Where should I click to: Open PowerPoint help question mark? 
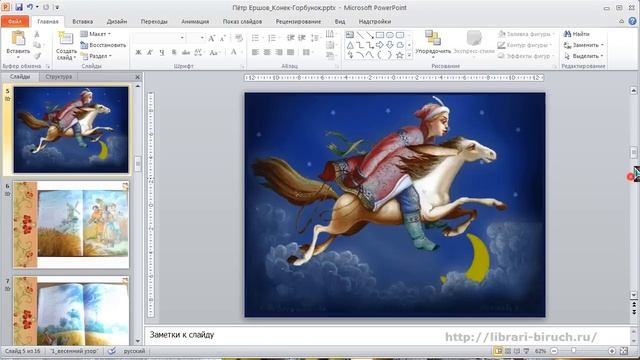(632, 21)
